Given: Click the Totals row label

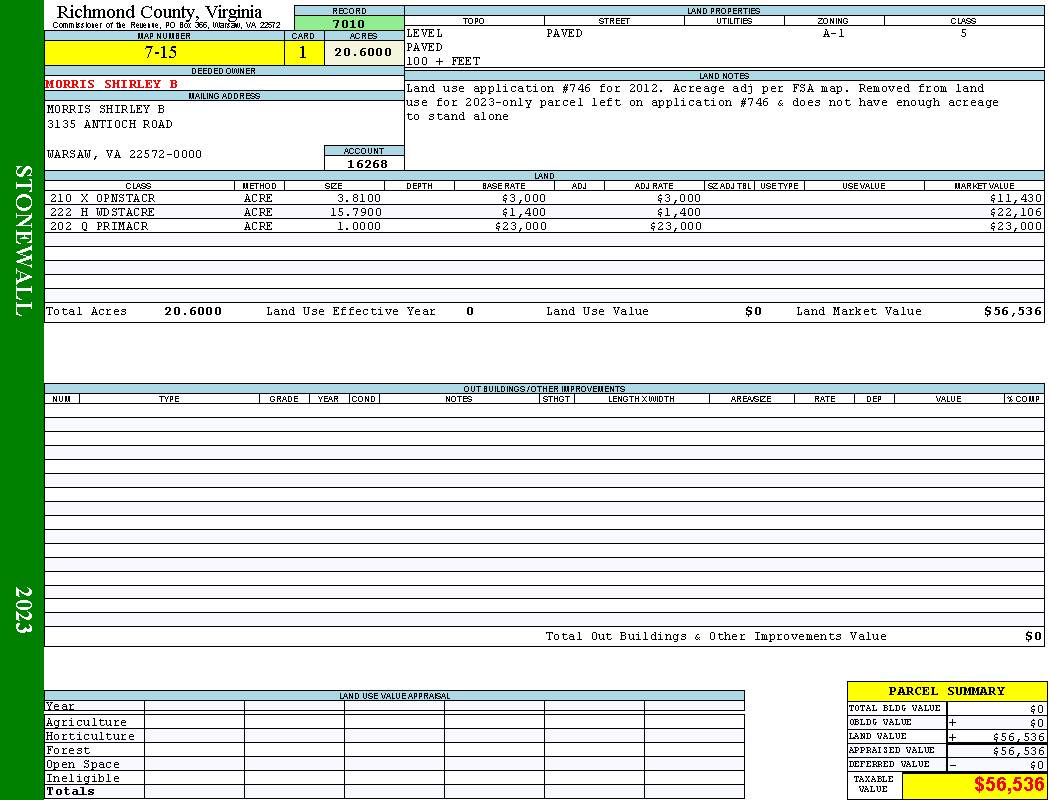Looking at the screenshot, I should point(70,791).
